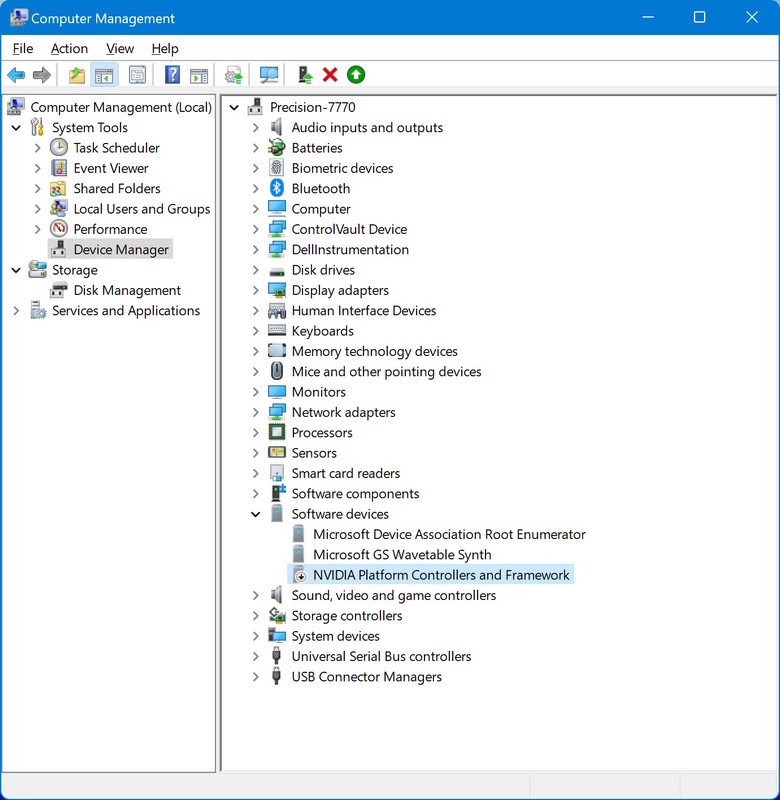
Task: Select DellInstrumentation category
Action: (350, 249)
